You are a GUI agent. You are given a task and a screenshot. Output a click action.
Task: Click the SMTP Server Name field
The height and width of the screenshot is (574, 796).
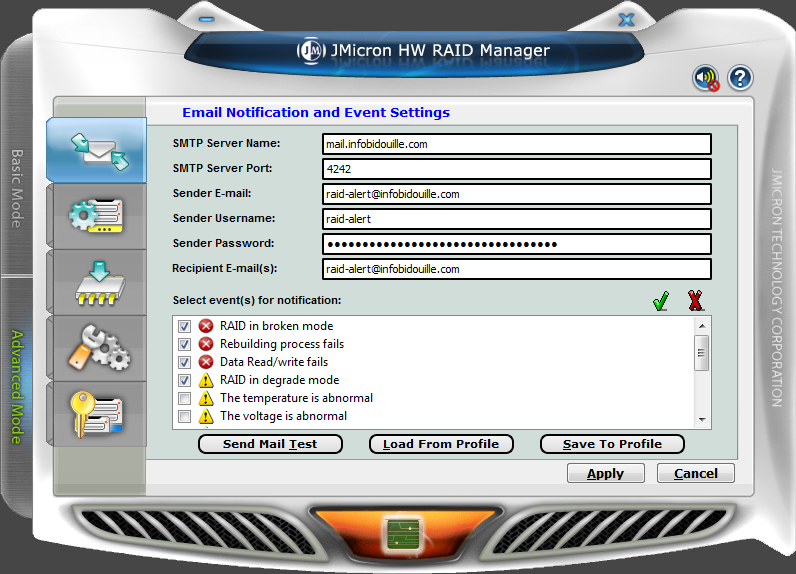coord(517,144)
